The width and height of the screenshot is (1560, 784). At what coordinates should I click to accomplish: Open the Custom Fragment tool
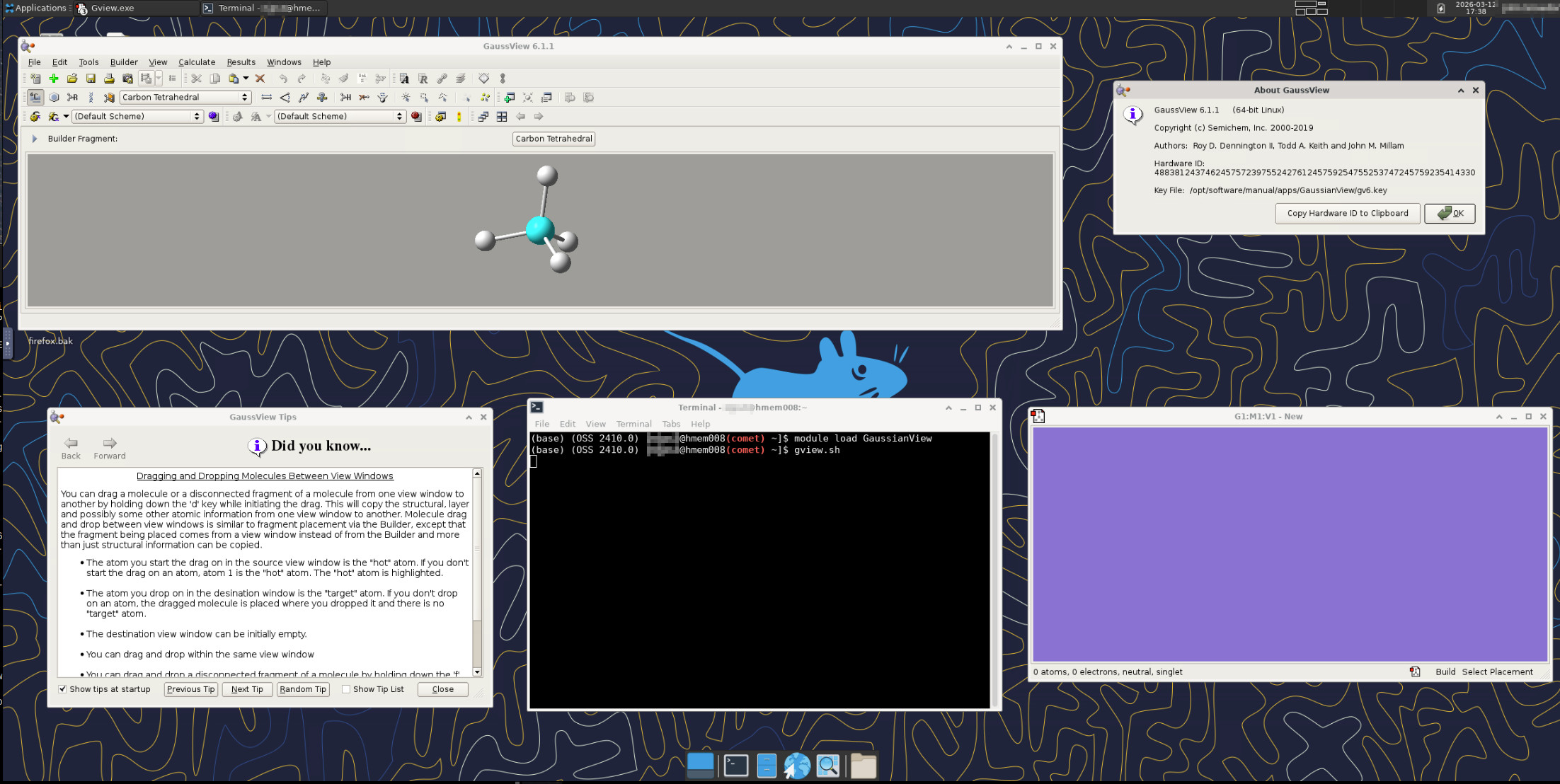(109, 98)
